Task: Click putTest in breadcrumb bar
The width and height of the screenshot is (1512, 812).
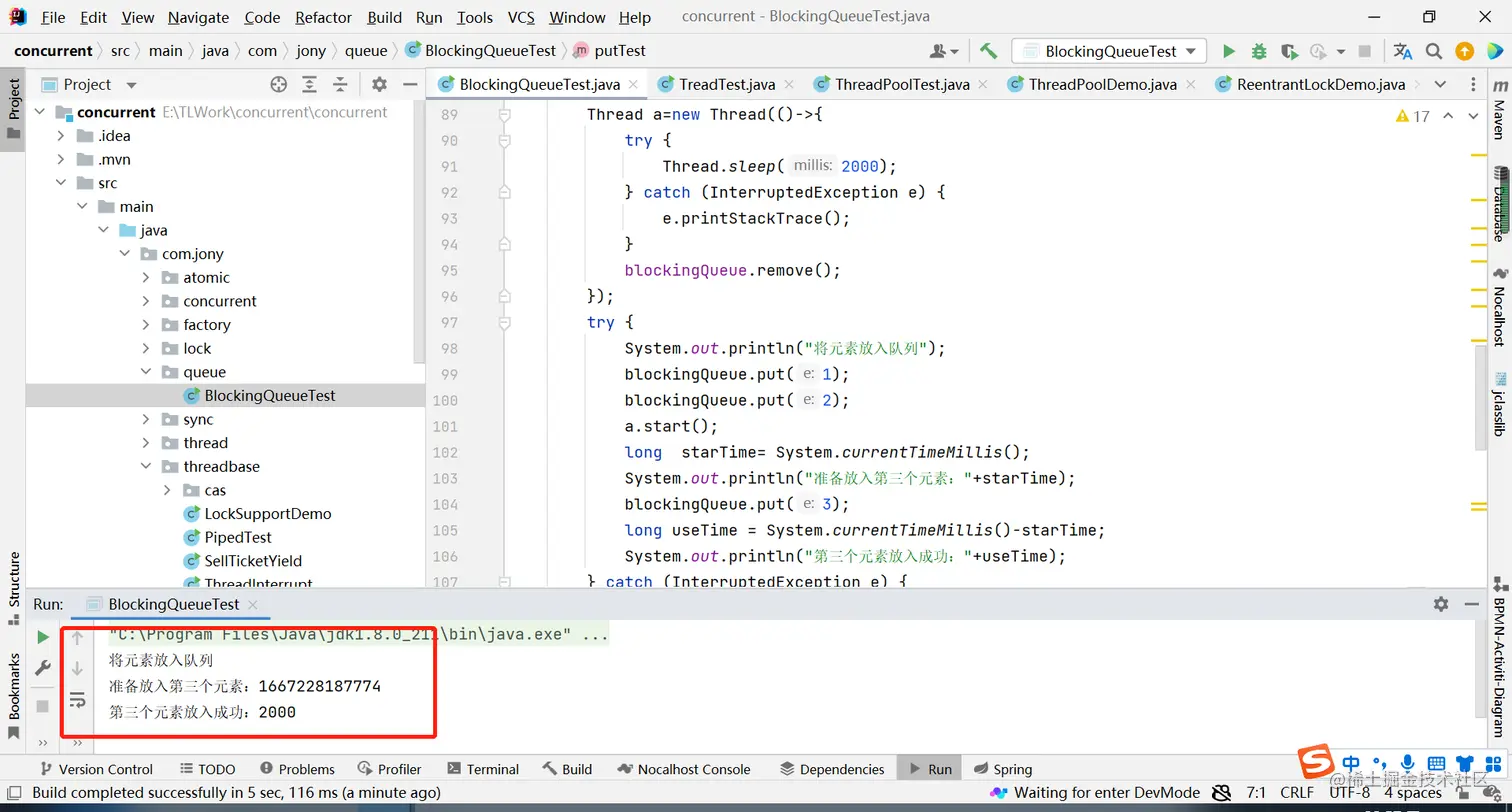Action: pos(620,51)
